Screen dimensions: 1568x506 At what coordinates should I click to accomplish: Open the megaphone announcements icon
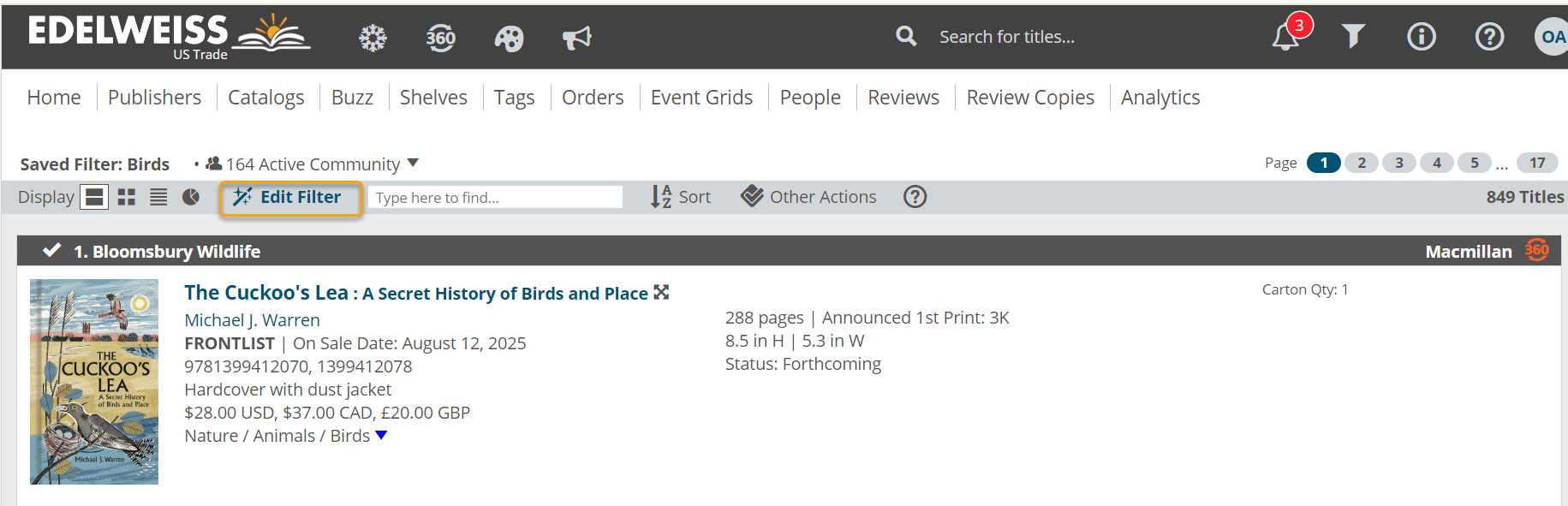576,38
